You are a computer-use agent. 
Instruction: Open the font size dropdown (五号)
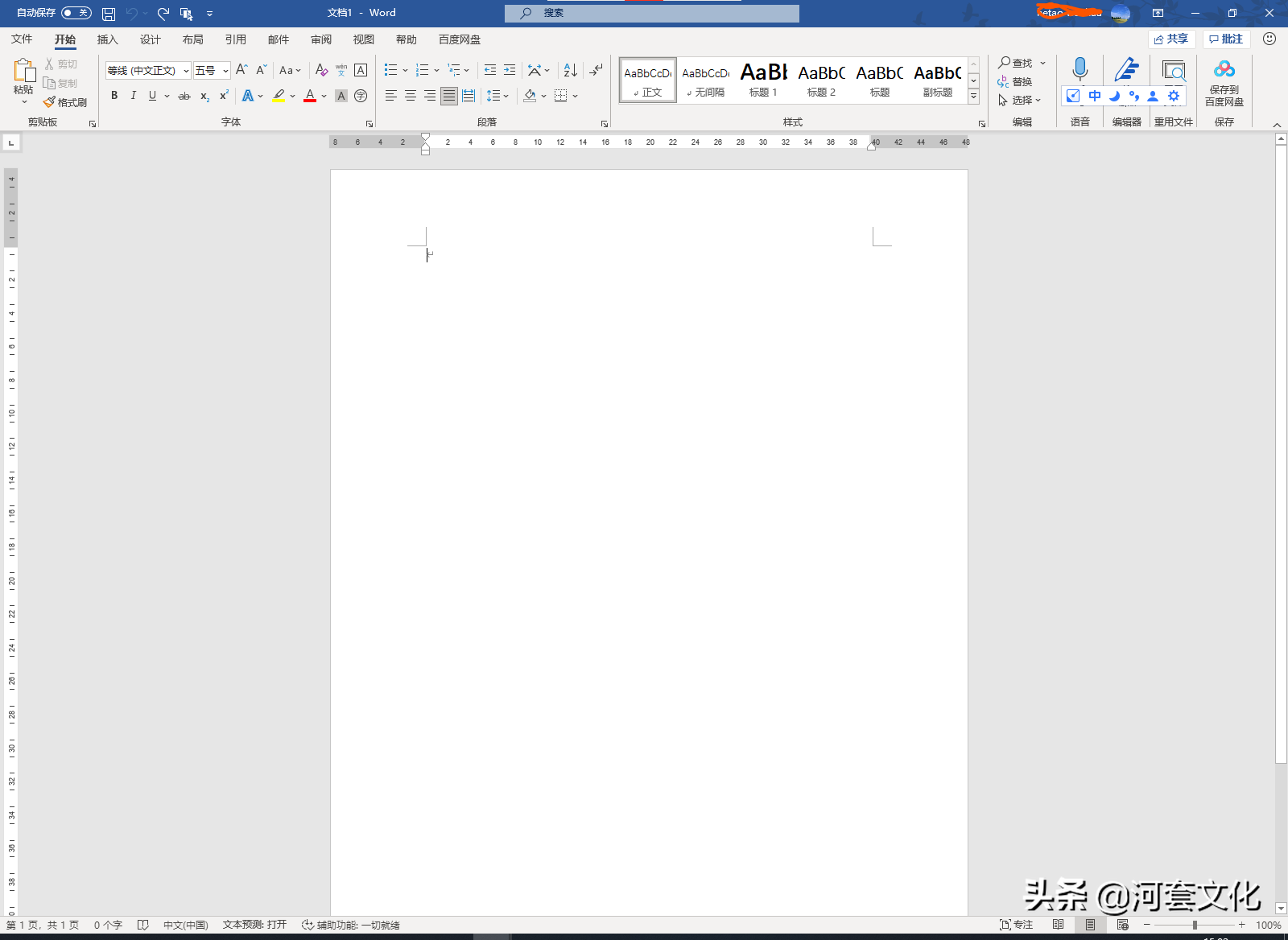pos(225,71)
